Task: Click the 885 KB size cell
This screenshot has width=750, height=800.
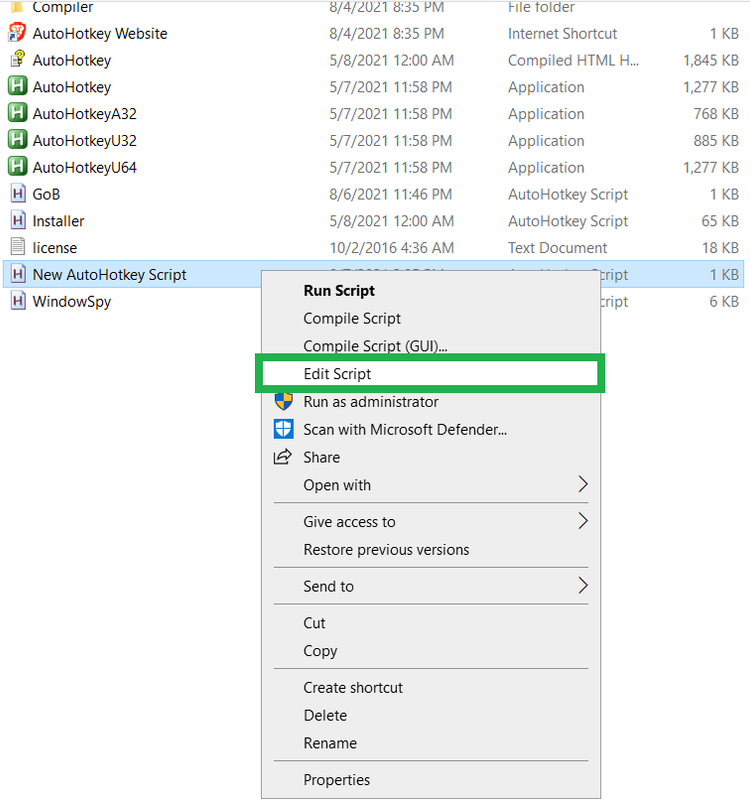Action: click(716, 141)
